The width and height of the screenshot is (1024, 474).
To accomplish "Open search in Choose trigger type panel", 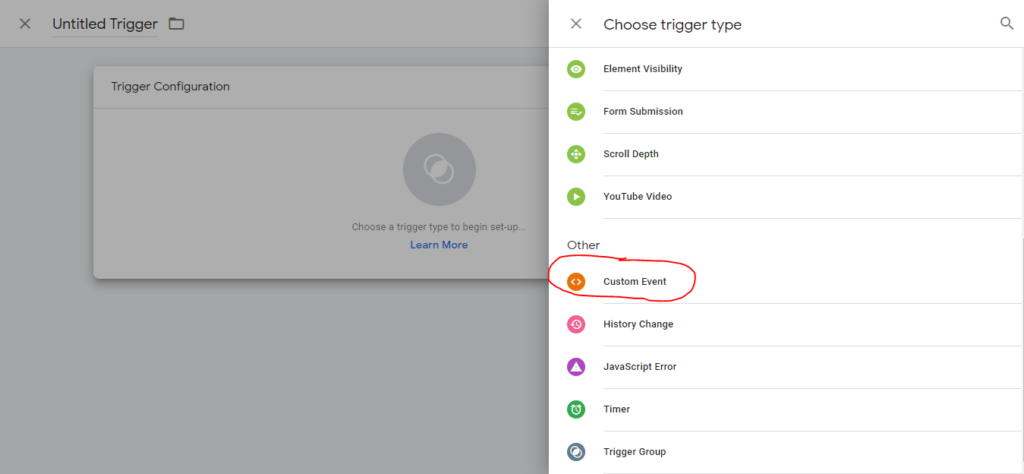I will [x=1006, y=24].
